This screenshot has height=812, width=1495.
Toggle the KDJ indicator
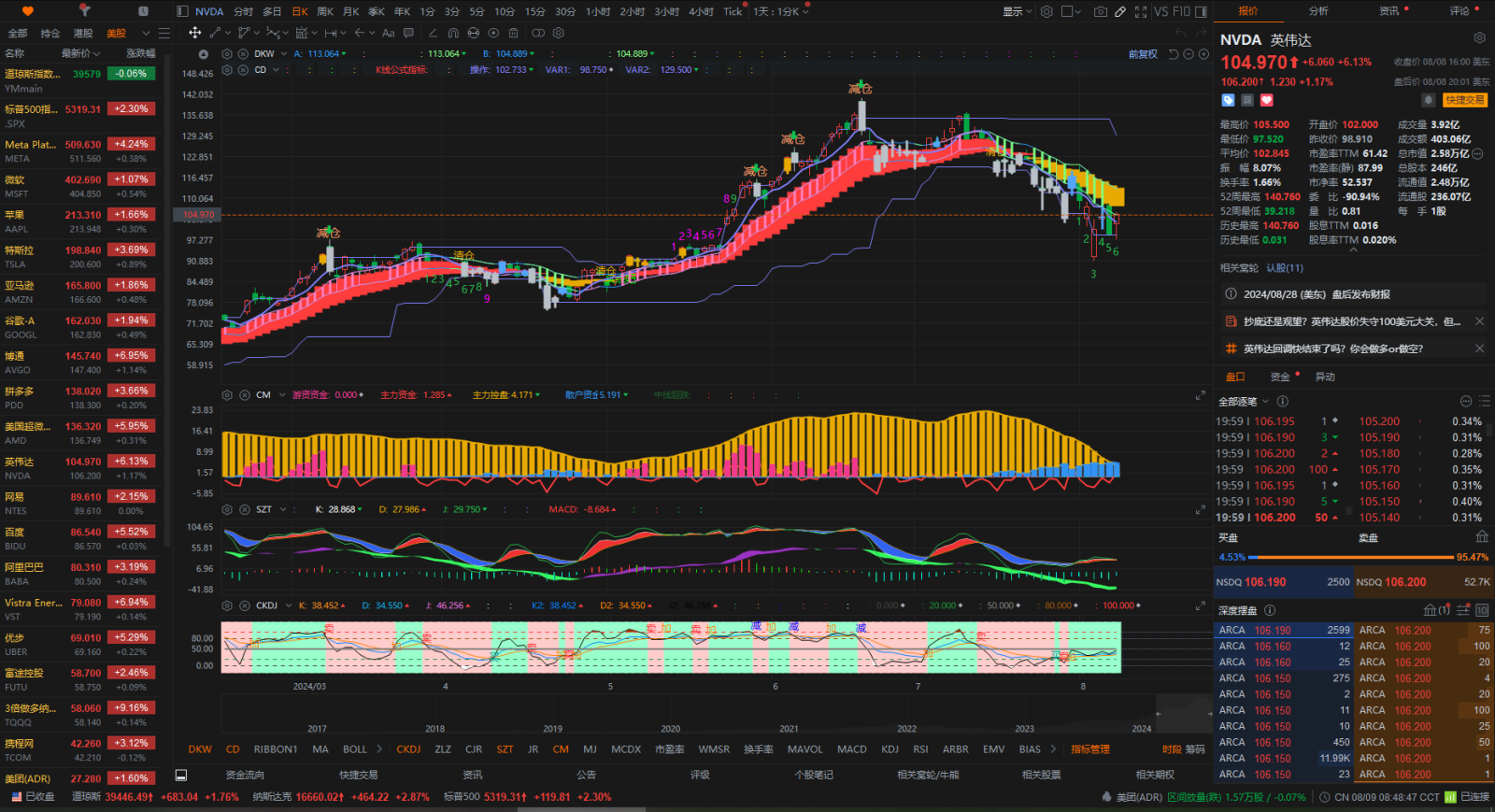coord(890,749)
